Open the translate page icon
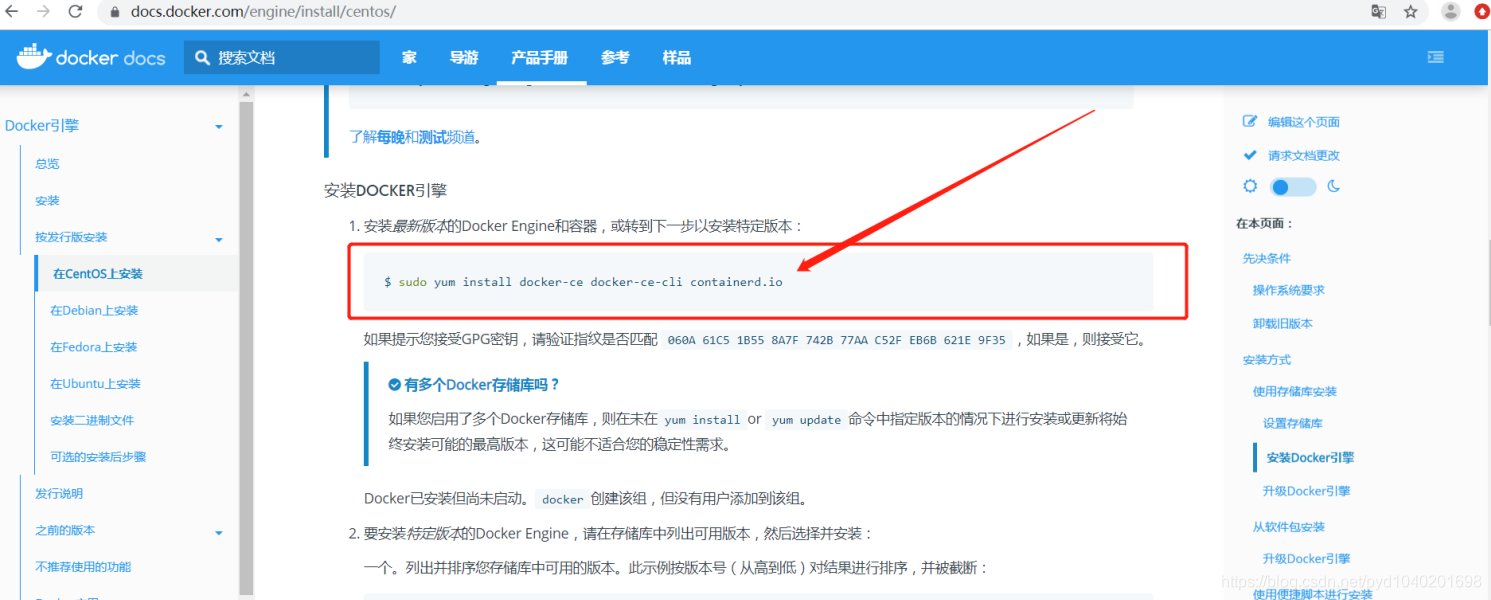Viewport: 1491px width, 600px height. coord(1379,12)
